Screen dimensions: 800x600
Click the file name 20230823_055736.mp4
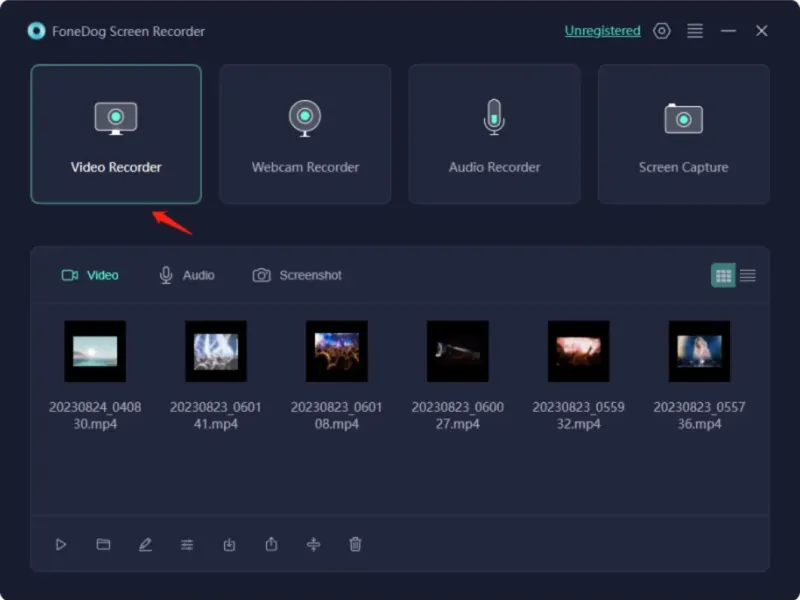tap(699, 415)
